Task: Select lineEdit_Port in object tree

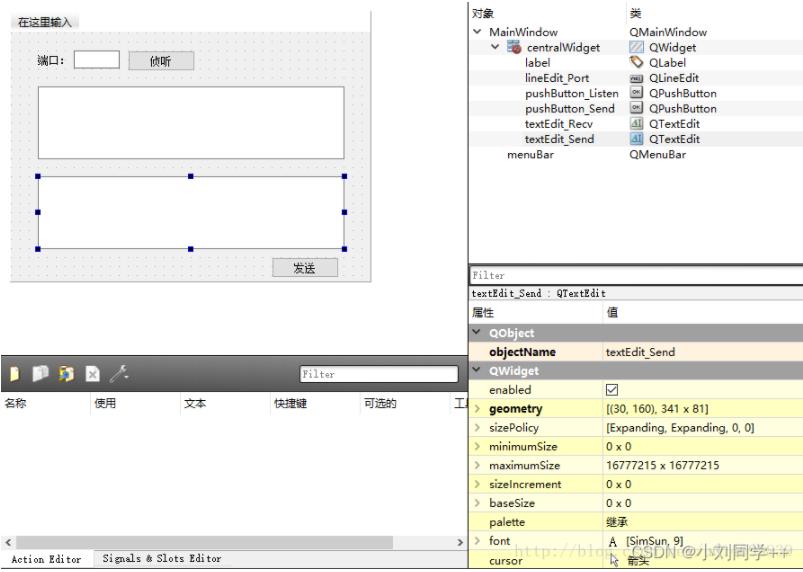Action: pyautogui.click(x=557, y=78)
